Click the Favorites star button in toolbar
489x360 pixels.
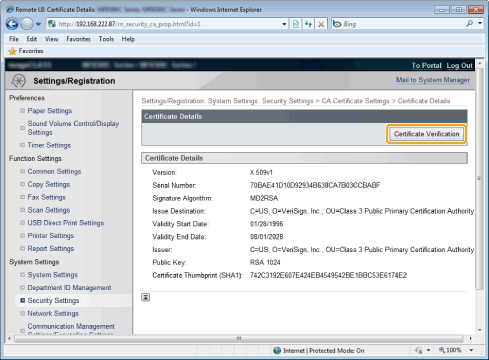[26, 51]
